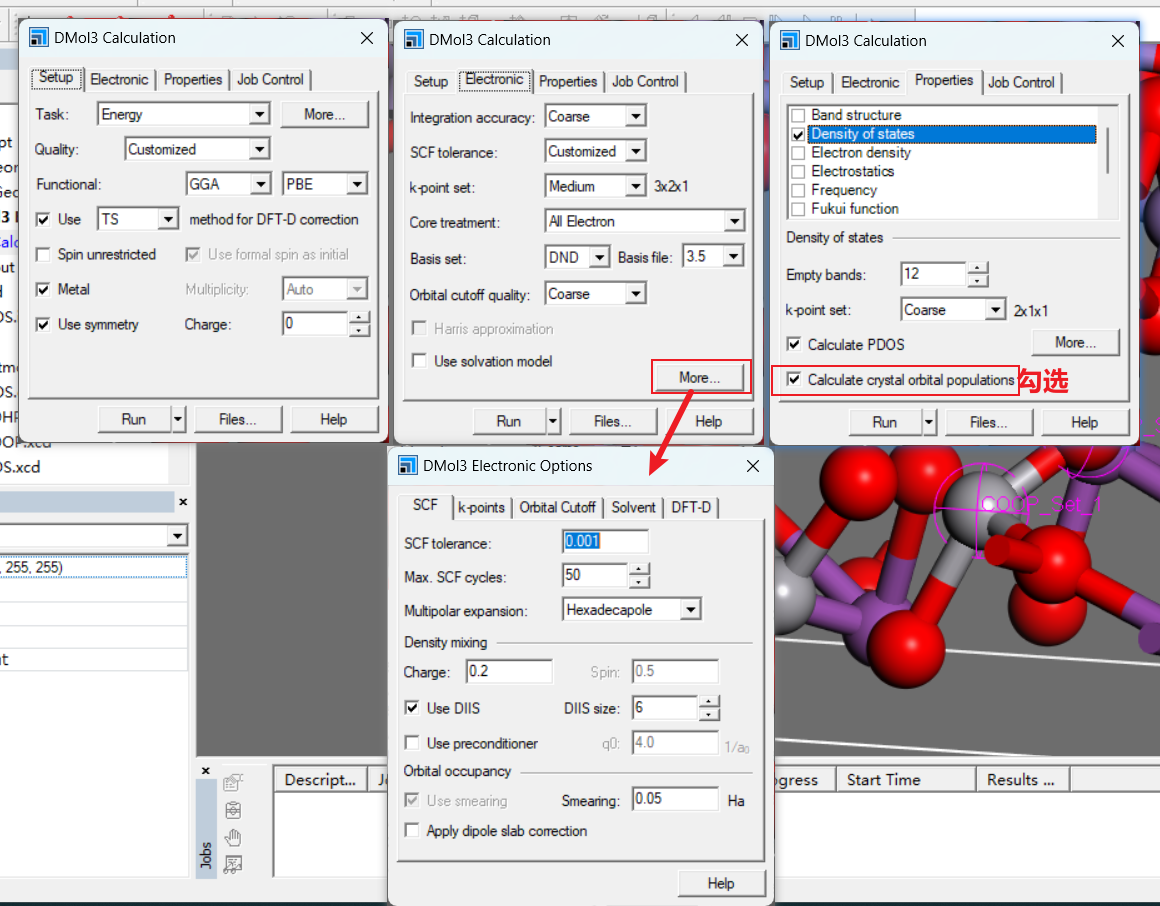
Task: Uncheck the Metal checkbox
Action: (43, 289)
